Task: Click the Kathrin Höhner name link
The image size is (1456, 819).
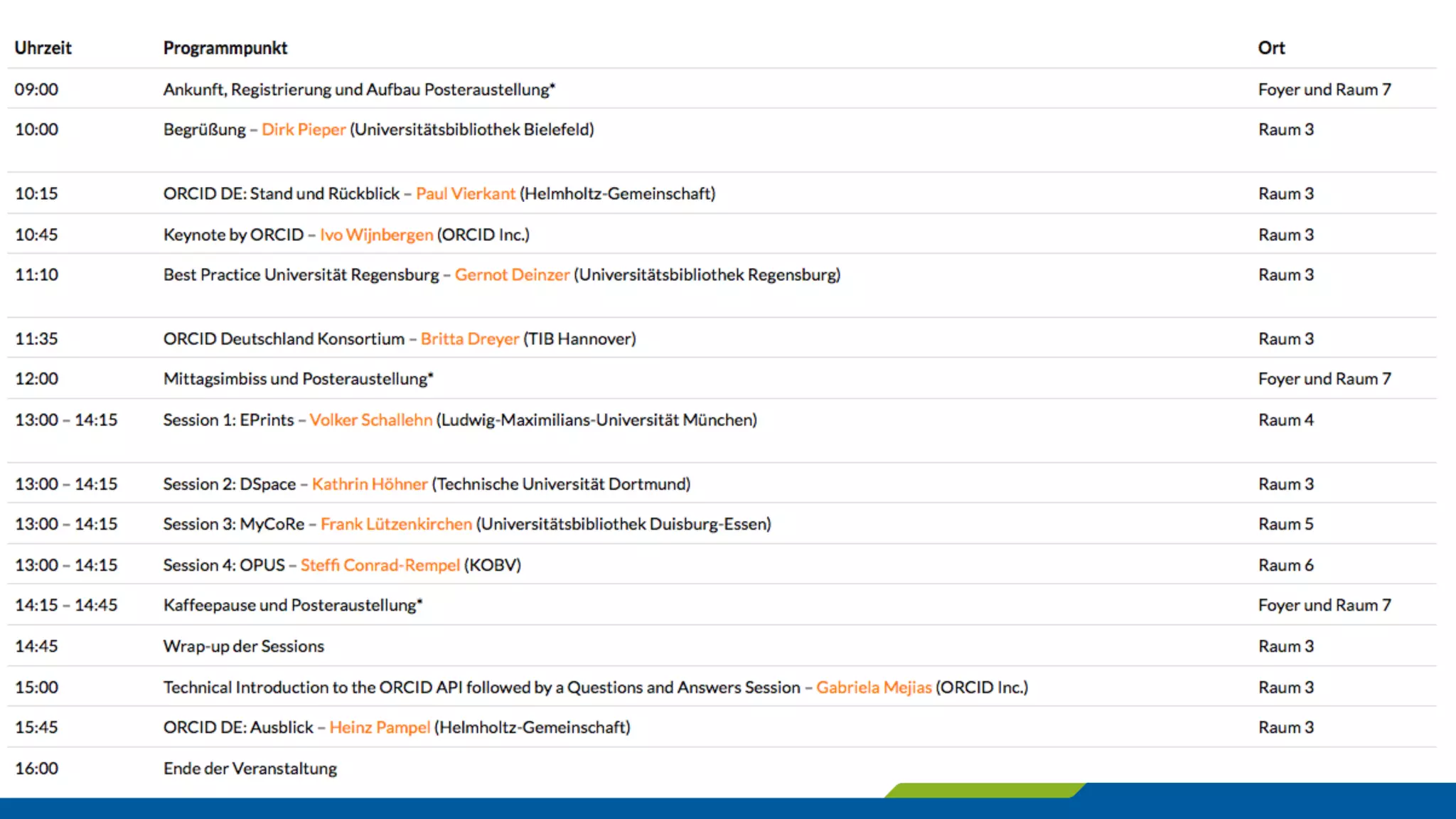Action: tap(370, 483)
